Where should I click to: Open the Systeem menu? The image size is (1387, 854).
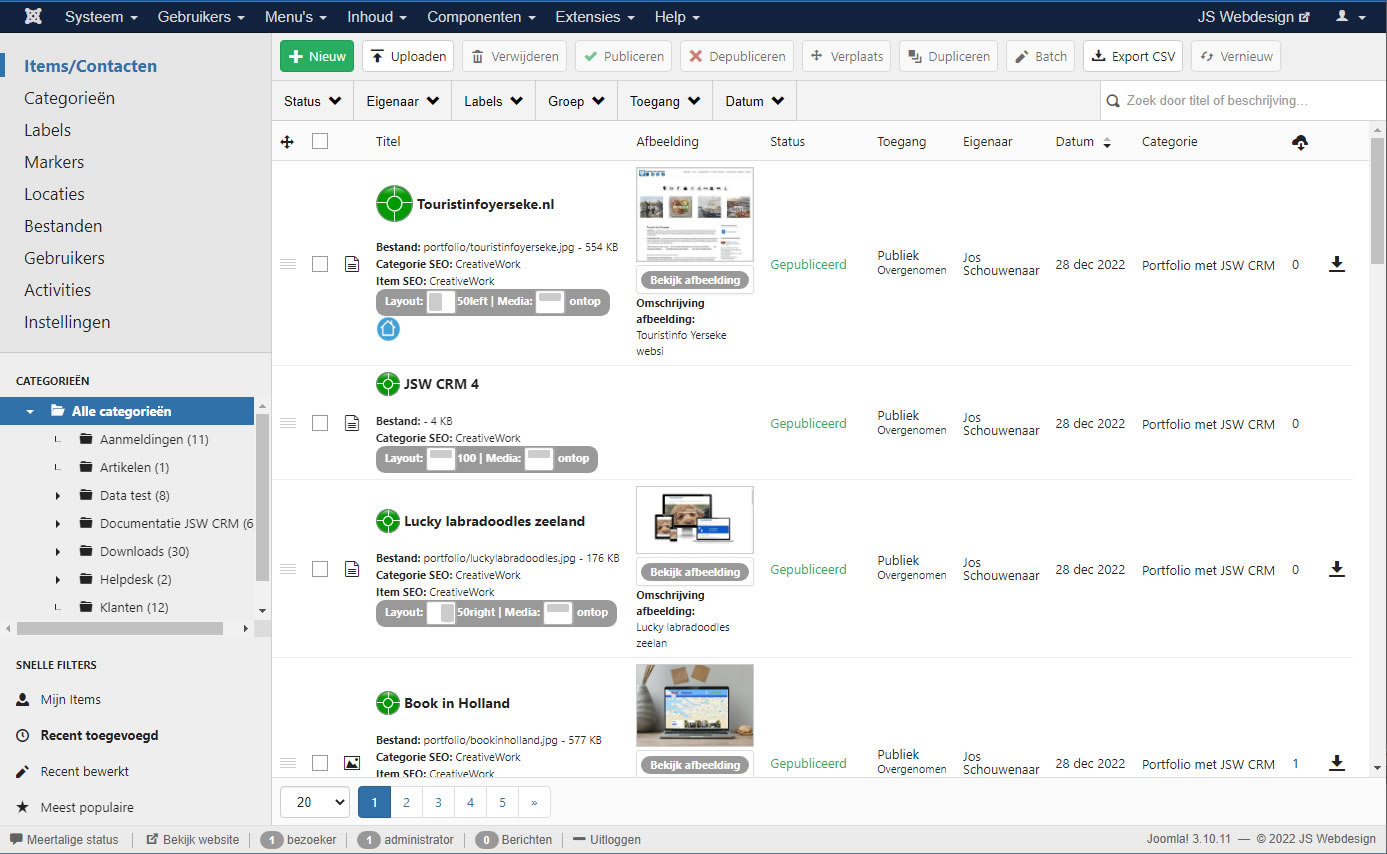point(101,17)
